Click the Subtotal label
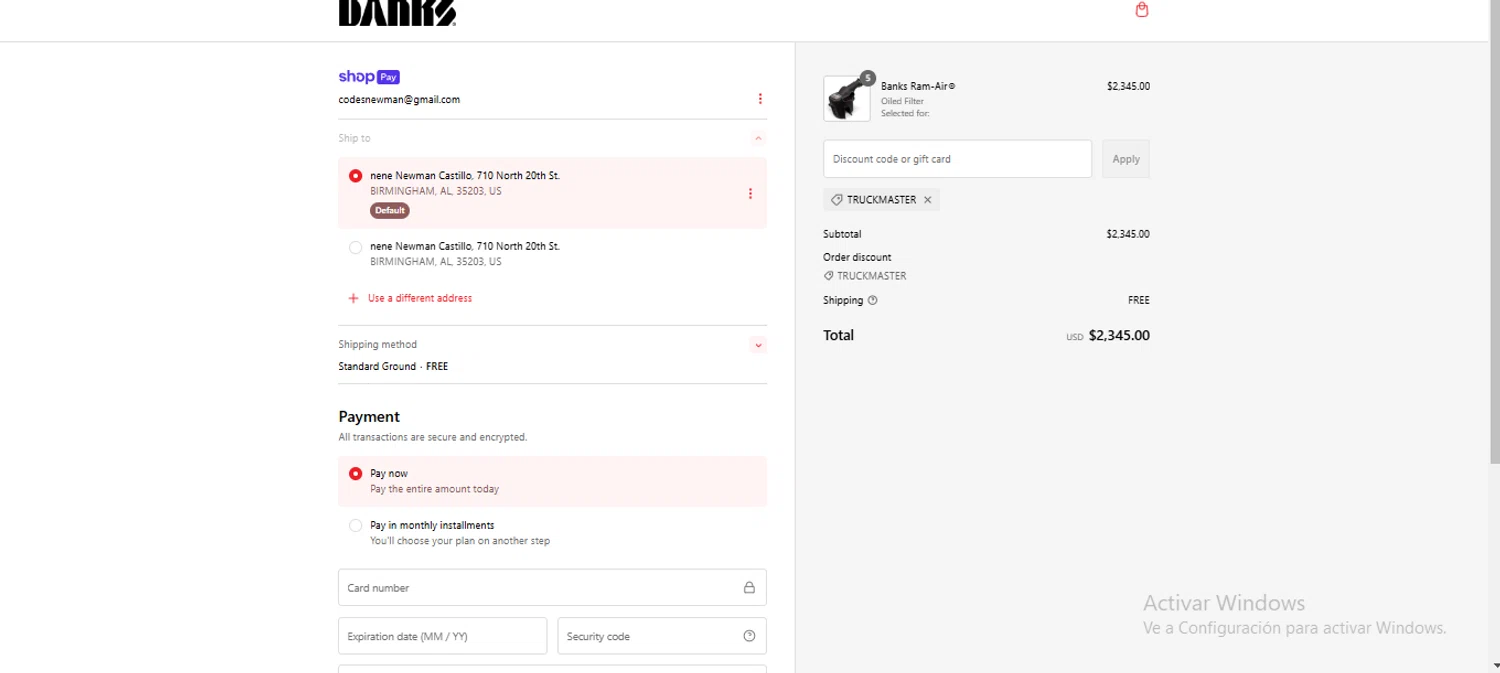The image size is (1500, 673). coord(842,234)
